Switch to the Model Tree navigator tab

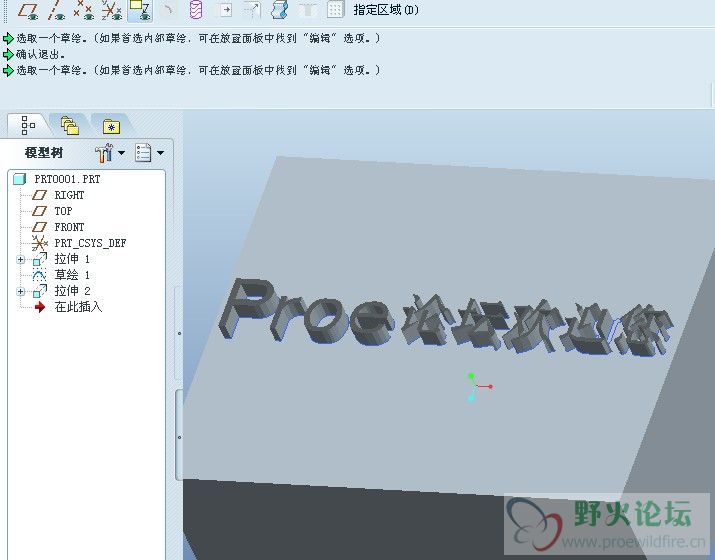coord(28,125)
